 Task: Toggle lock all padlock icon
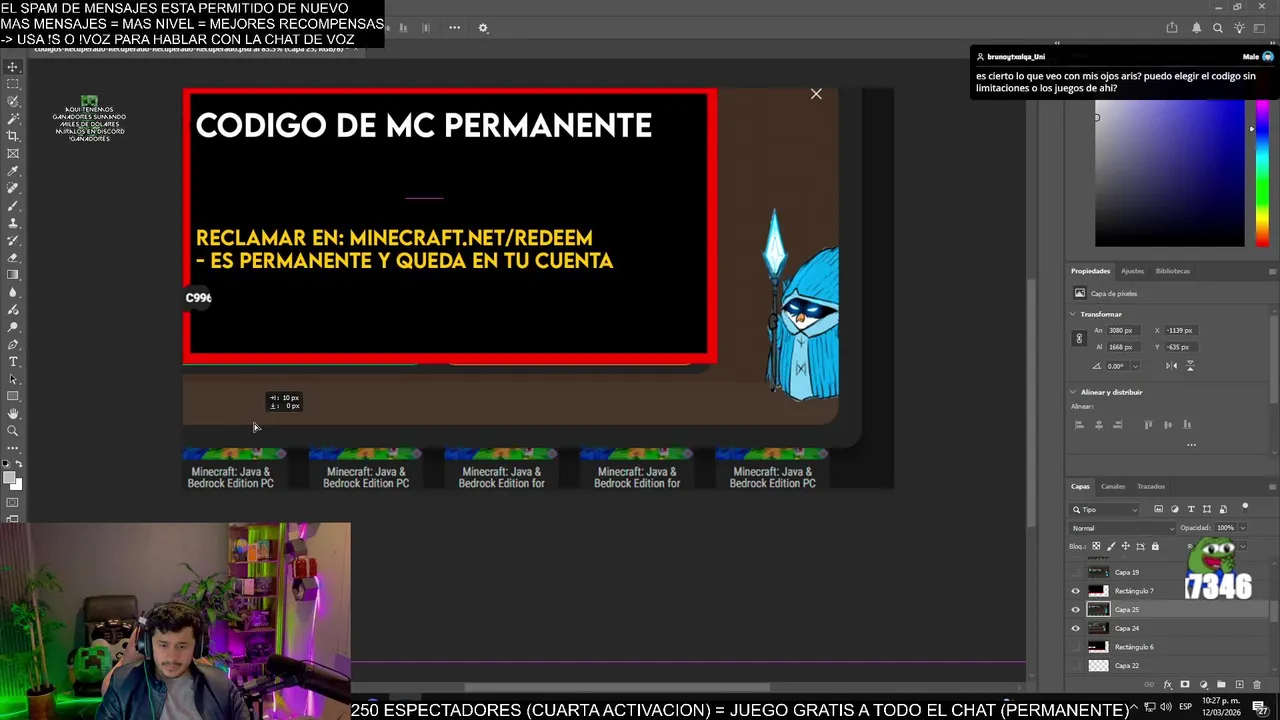[1155, 547]
